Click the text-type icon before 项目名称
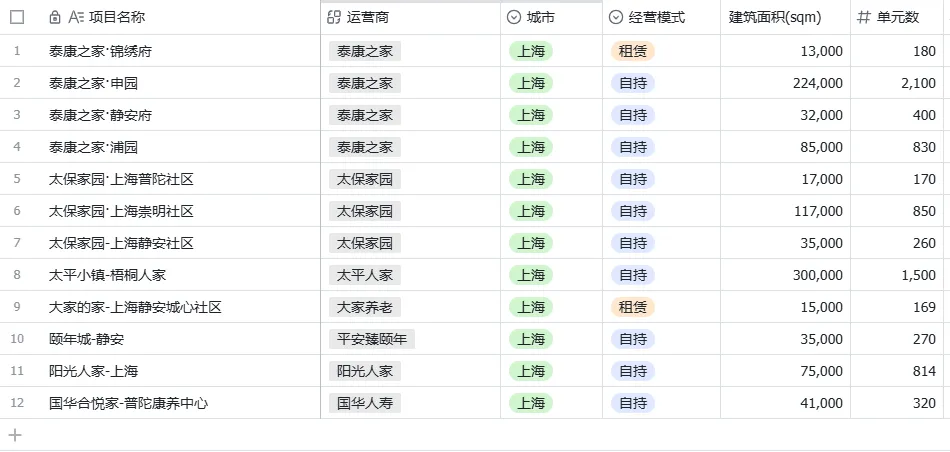950x452 pixels. (76, 17)
